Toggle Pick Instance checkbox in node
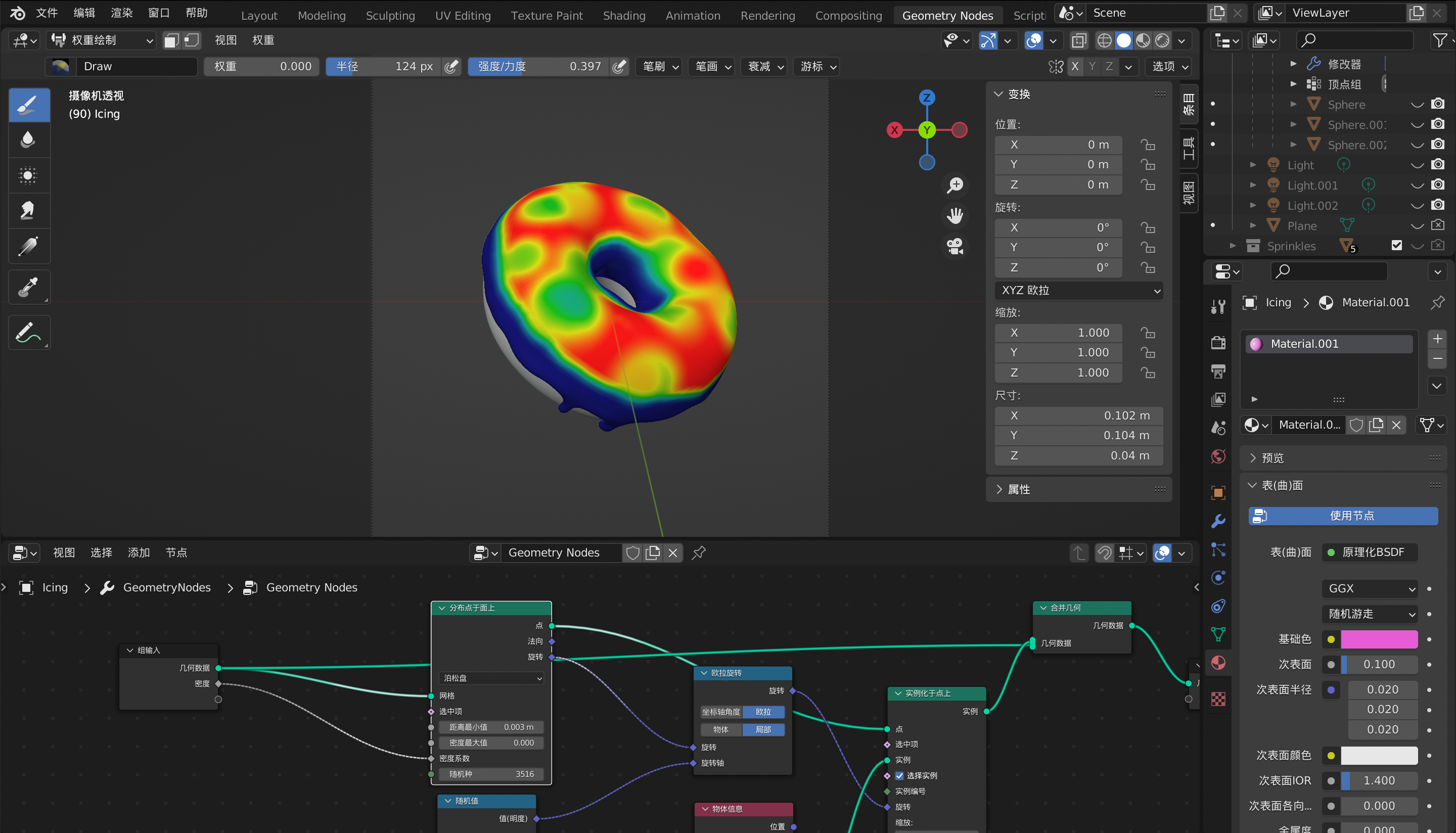Image resolution: width=1456 pixels, height=833 pixels. click(899, 776)
